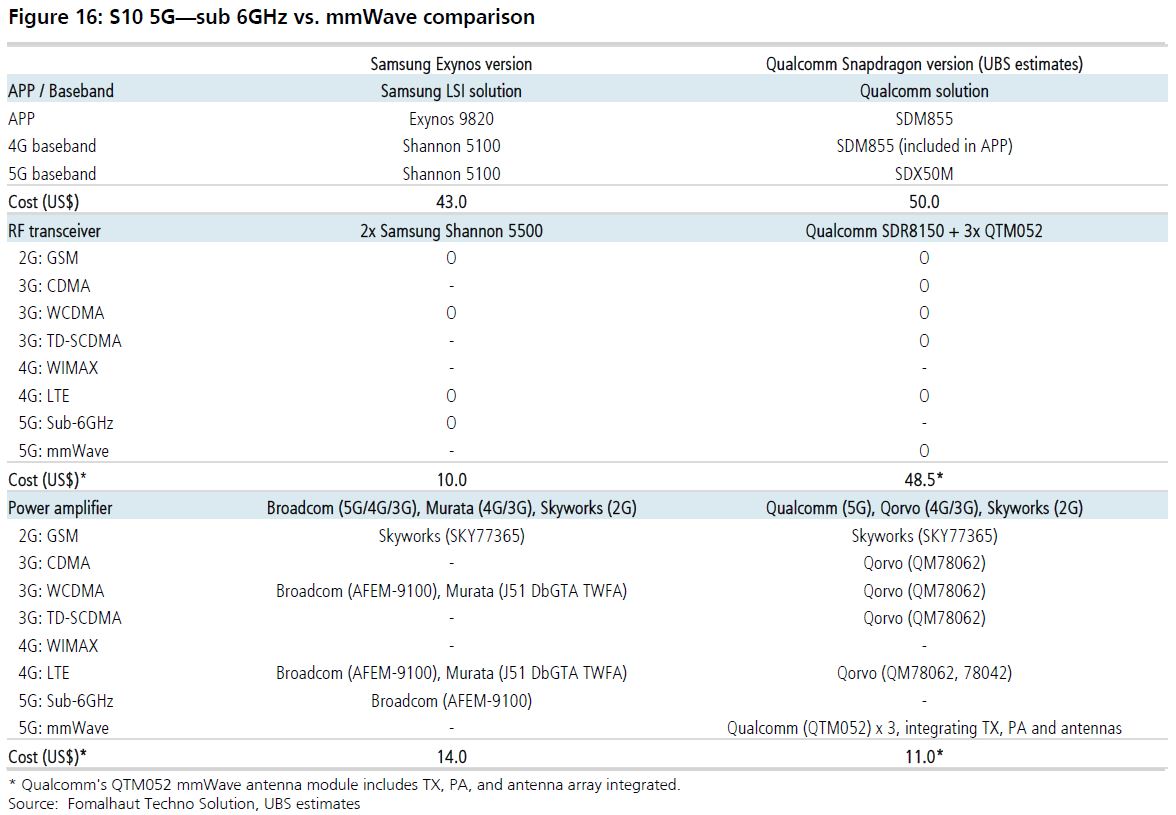Image resolution: width=1176 pixels, height=815 pixels.
Task: Click the 'RF transceiver' section label
Action: pos(54,230)
